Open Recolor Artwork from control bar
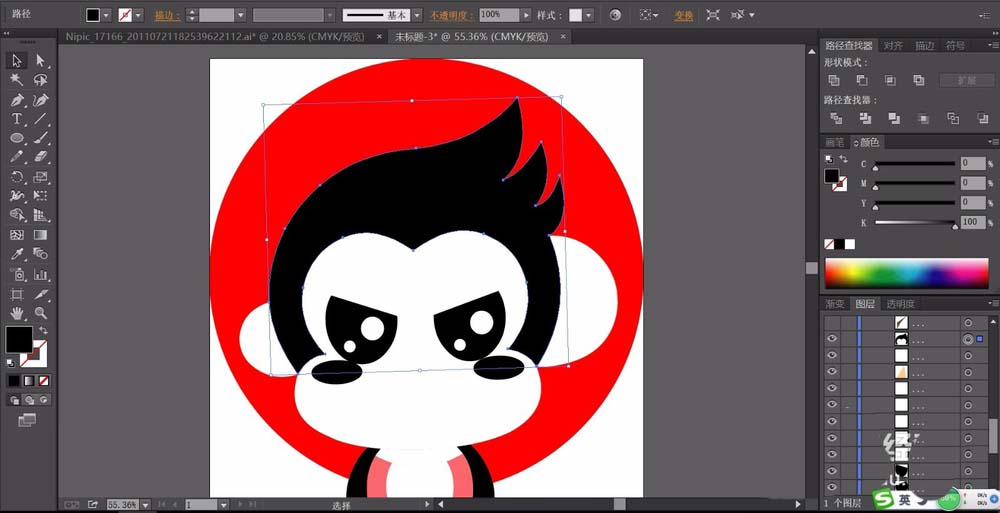The width and height of the screenshot is (1000, 513). 615,15
